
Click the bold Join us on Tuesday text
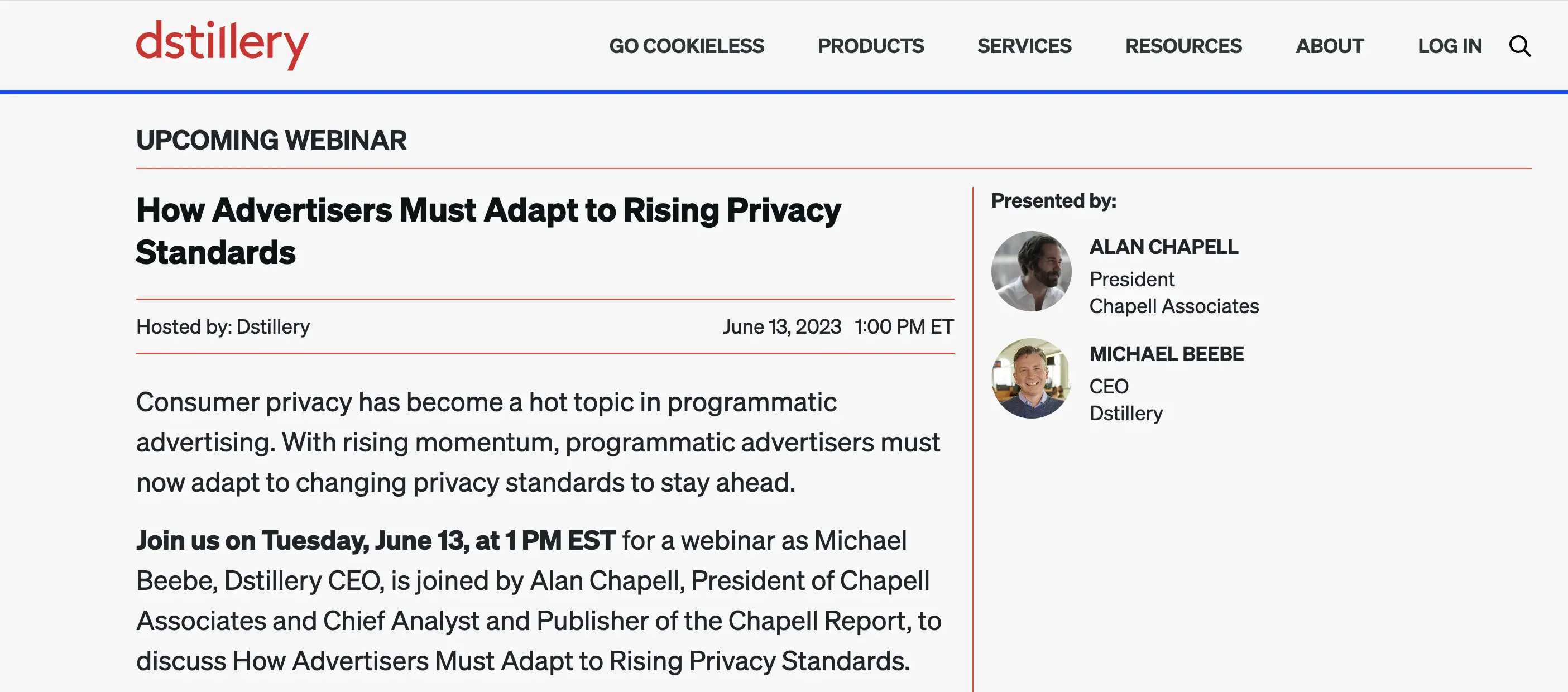click(376, 540)
